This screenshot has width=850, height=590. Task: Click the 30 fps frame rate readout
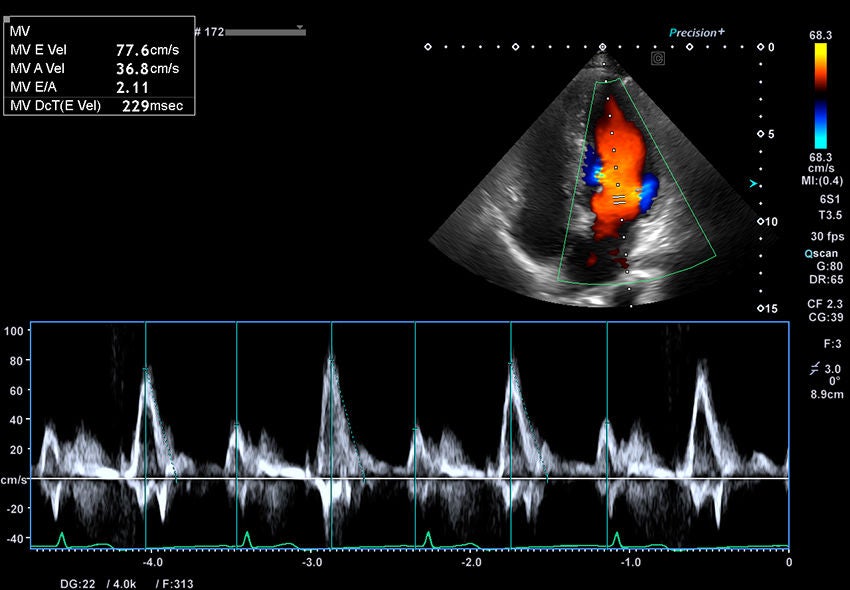tap(827, 236)
